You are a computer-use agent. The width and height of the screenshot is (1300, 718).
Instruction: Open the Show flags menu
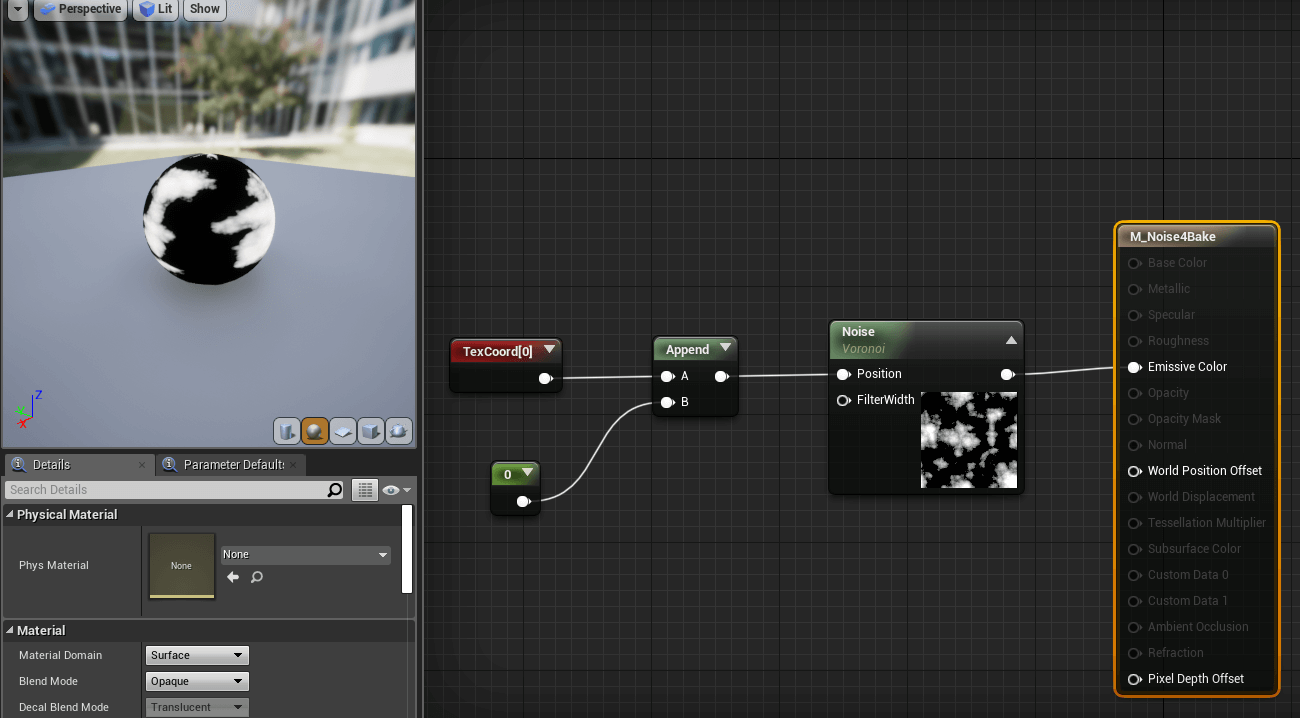pyautogui.click(x=205, y=9)
